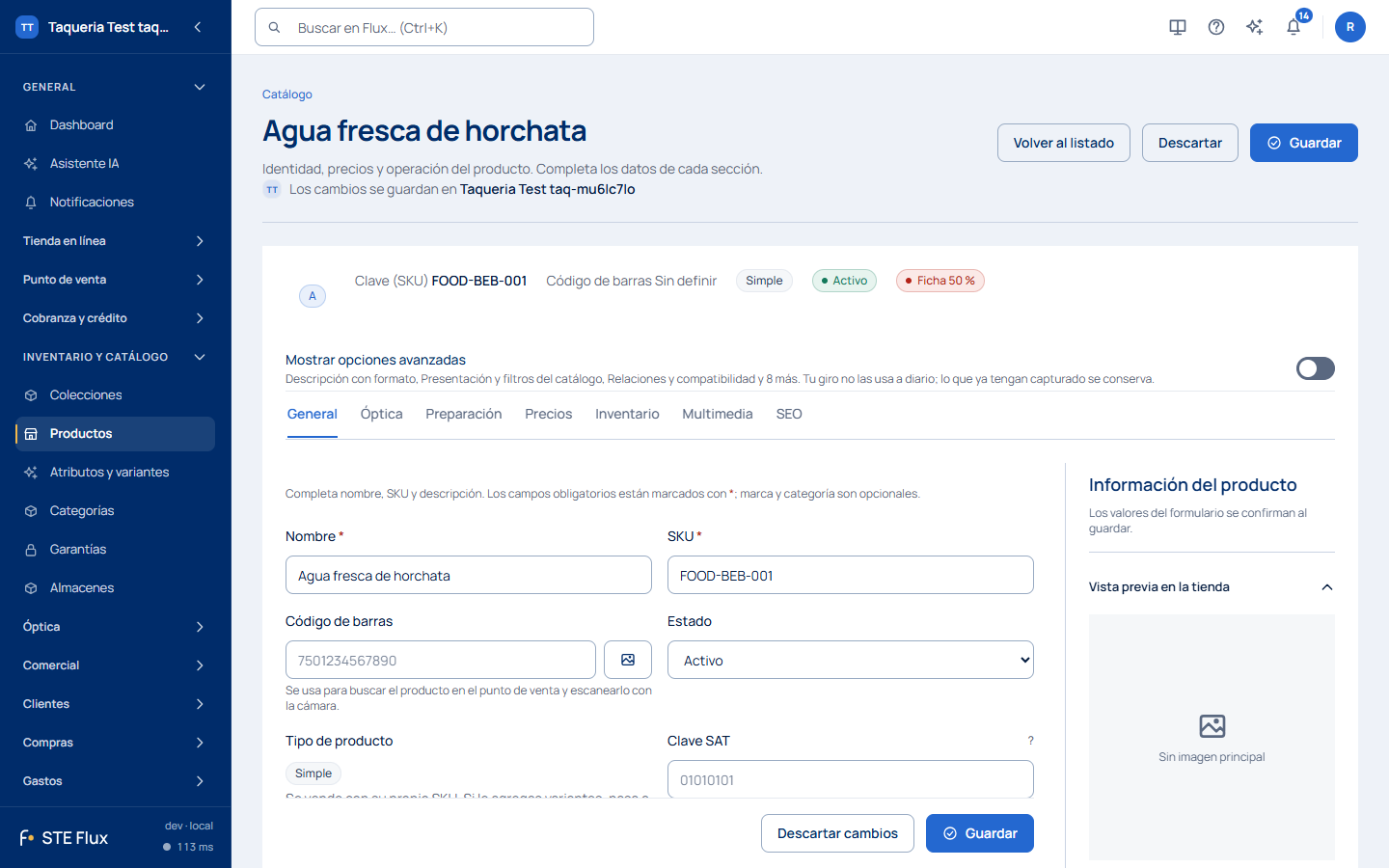Image resolution: width=1389 pixels, height=868 pixels.
Task: Open Dashboard from sidebar
Action: [x=115, y=125]
